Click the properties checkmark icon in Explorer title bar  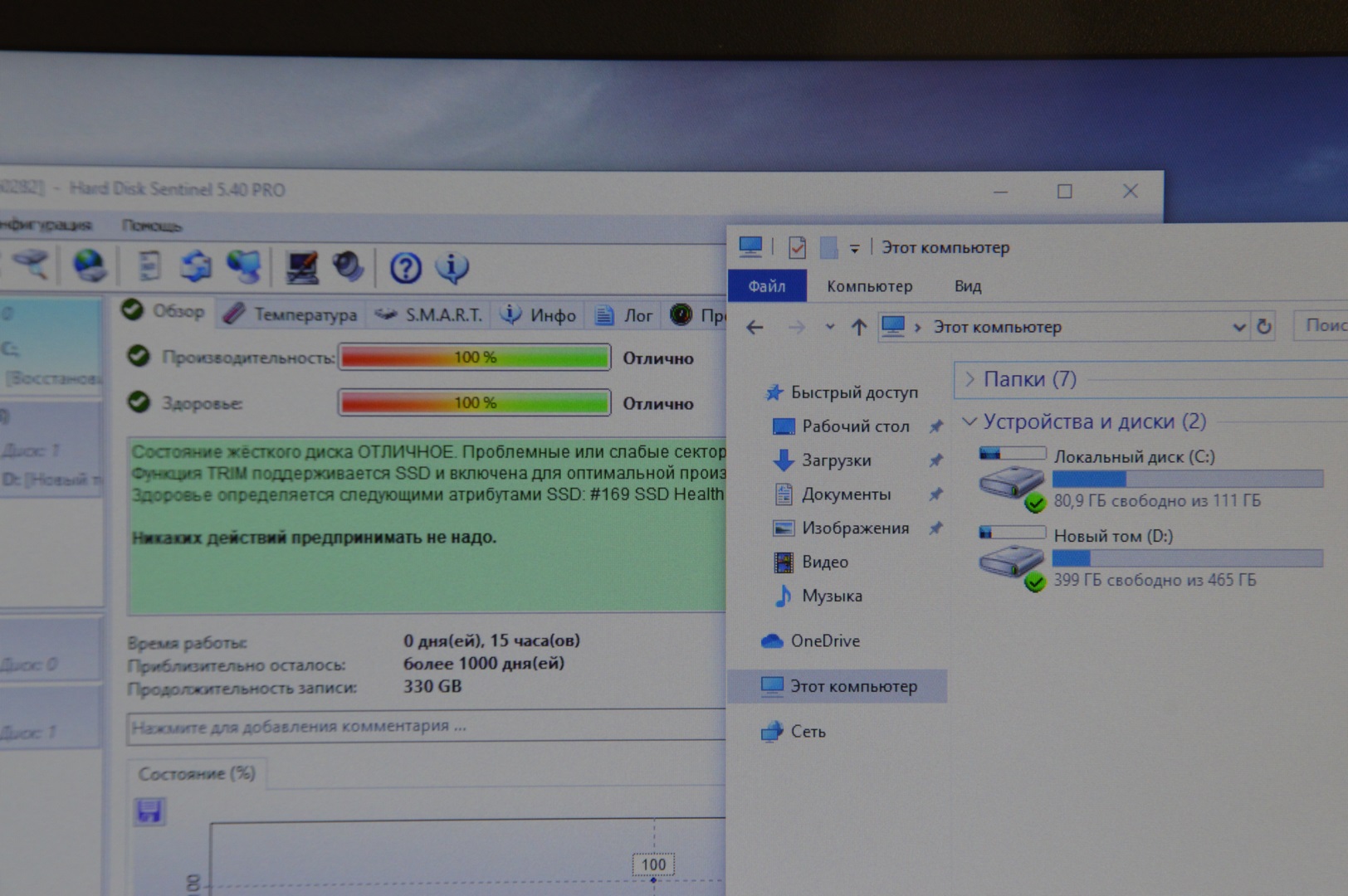pyautogui.click(x=797, y=247)
